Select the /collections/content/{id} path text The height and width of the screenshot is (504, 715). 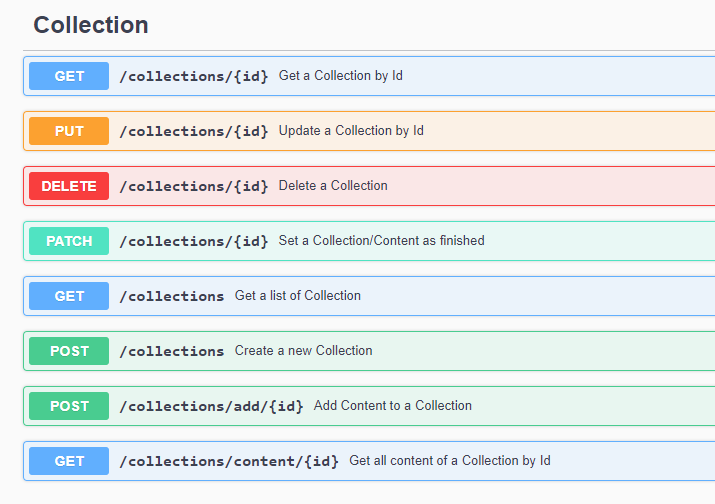pos(229,461)
